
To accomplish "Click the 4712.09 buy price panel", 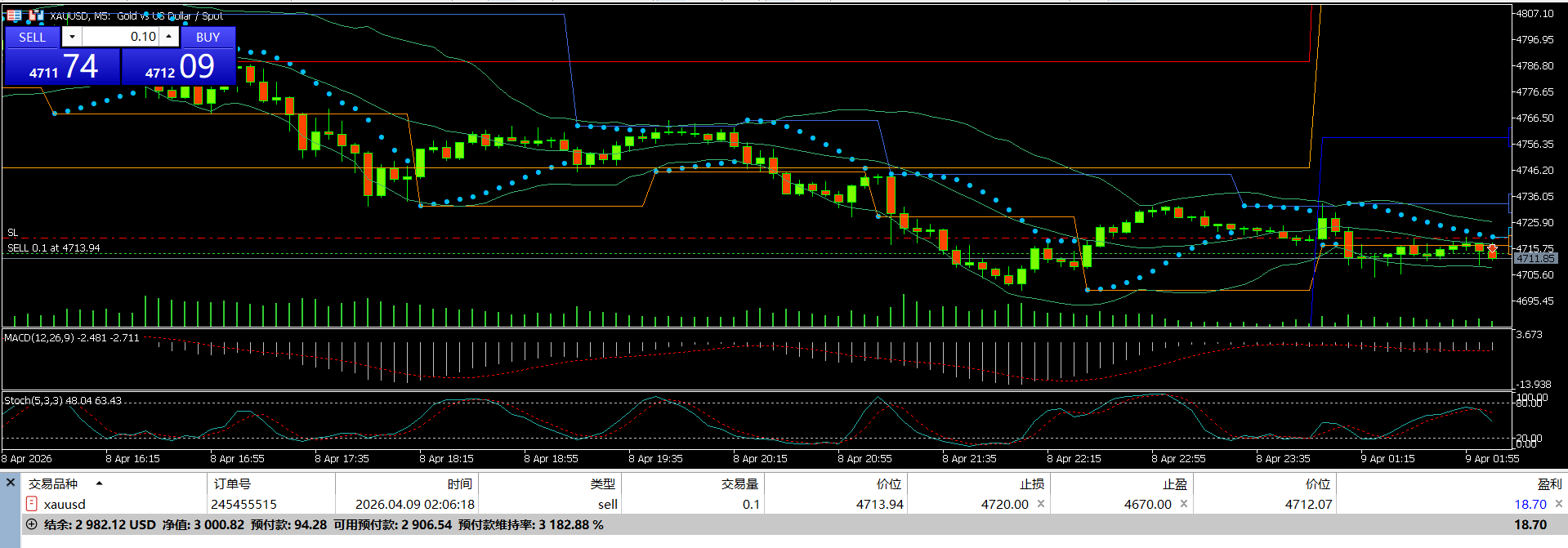I will coord(179,66).
